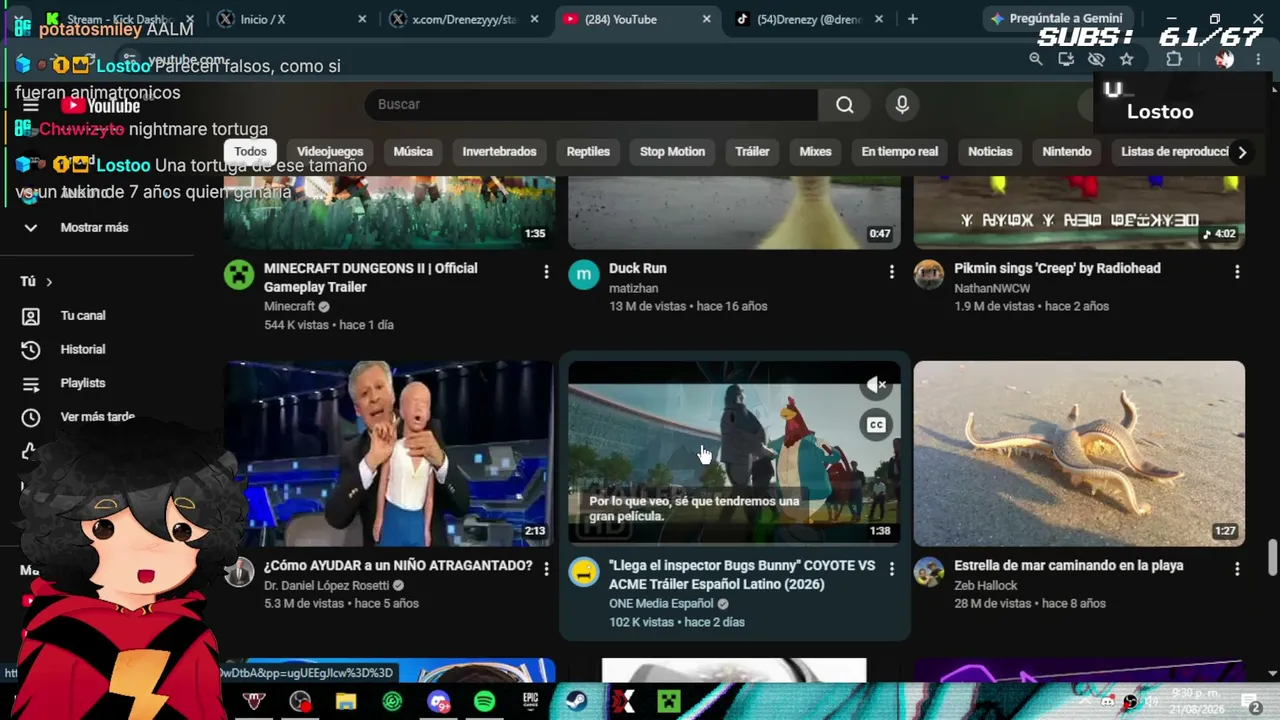Bookmark this page with the star icon
Viewport: 1280px width, 720px height.
(x=1127, y=59)
